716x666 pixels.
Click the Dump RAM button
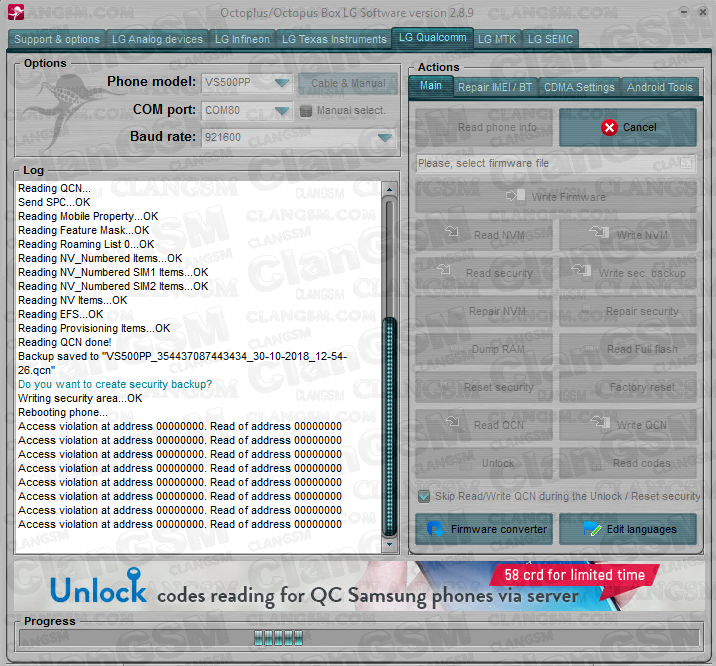484,349
